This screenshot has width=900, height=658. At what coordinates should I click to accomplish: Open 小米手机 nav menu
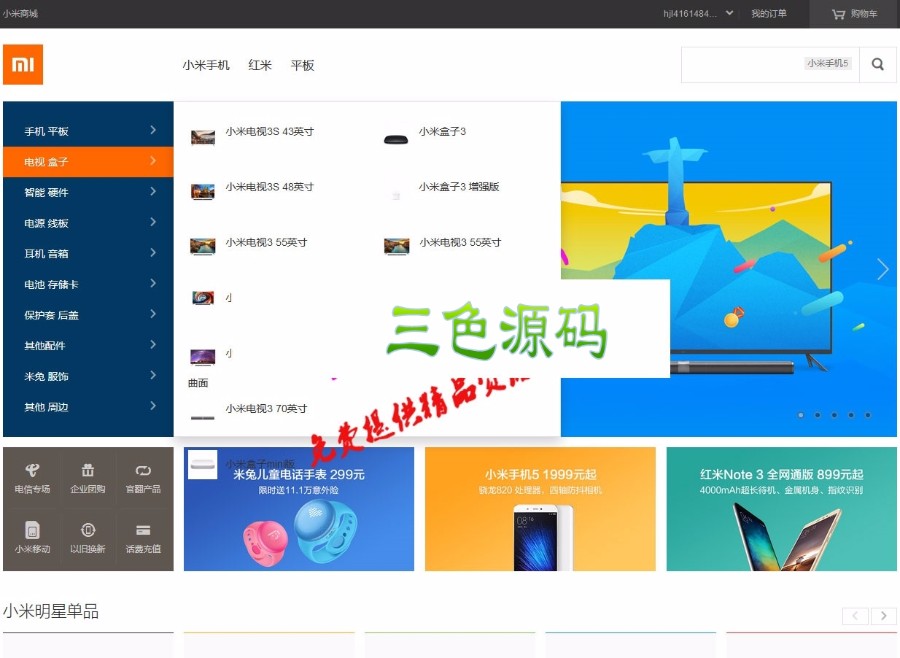coord(206,65)
